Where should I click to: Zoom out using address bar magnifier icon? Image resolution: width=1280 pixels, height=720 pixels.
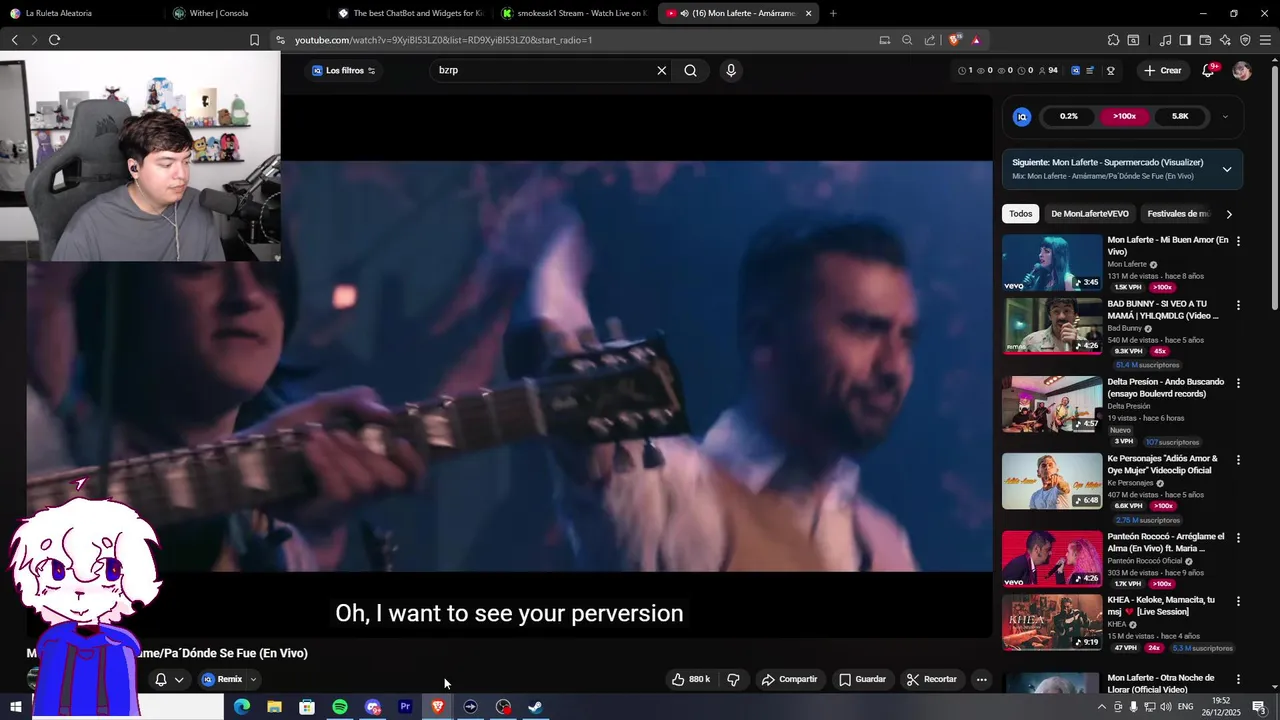point(907,40)
